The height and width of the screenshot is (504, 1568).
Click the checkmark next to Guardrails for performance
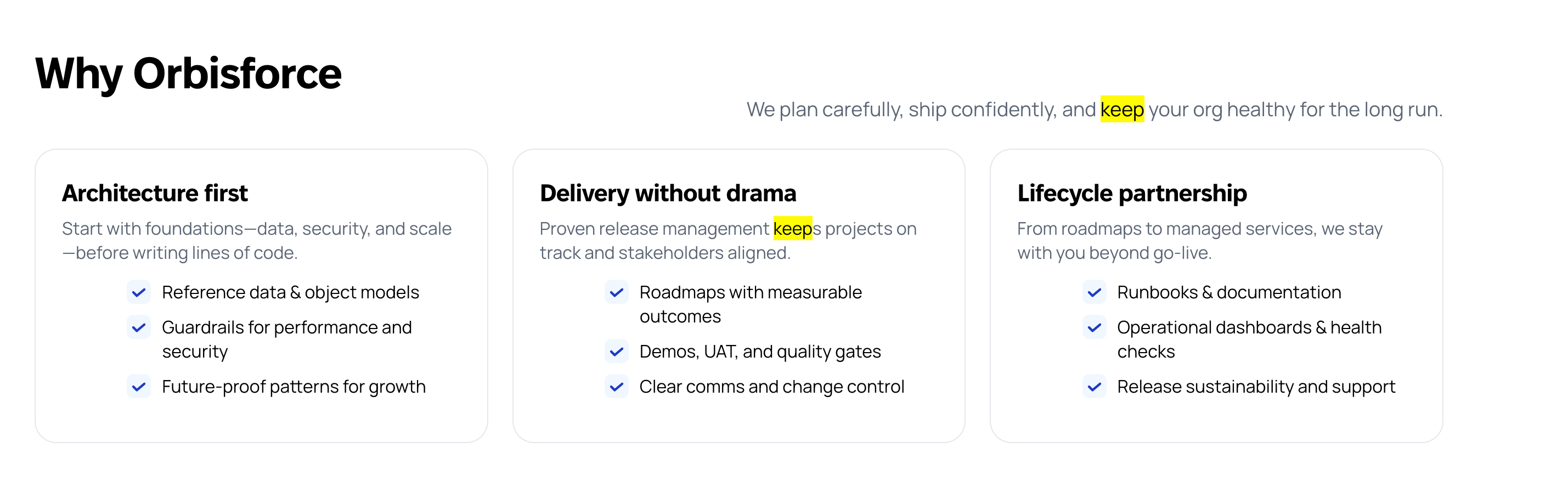coord(139,328)
